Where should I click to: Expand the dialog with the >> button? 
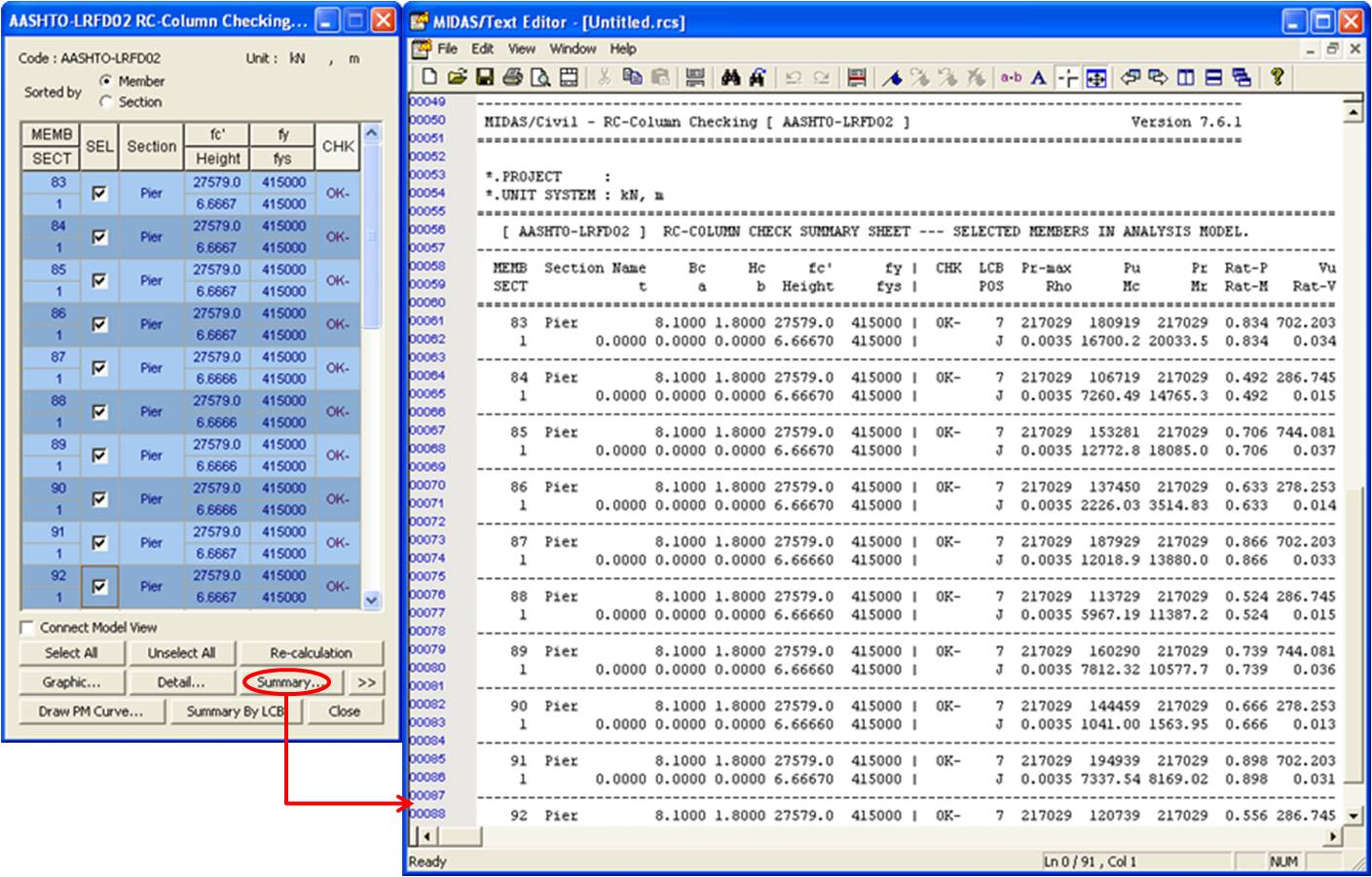(x=366, y=682)
